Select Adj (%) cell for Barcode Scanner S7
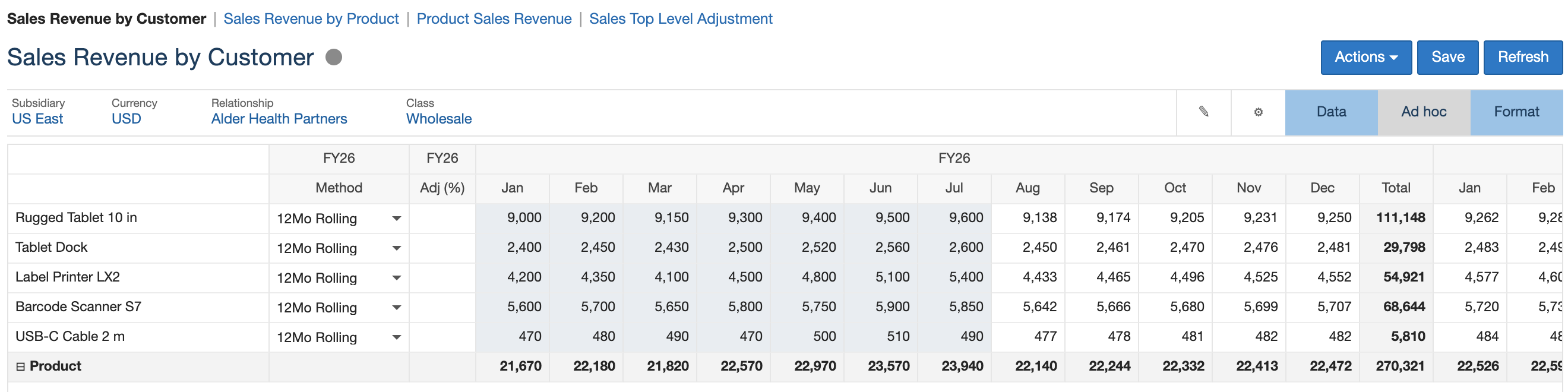This screenshot has height=392, width=1568. [x=442, y=308]
